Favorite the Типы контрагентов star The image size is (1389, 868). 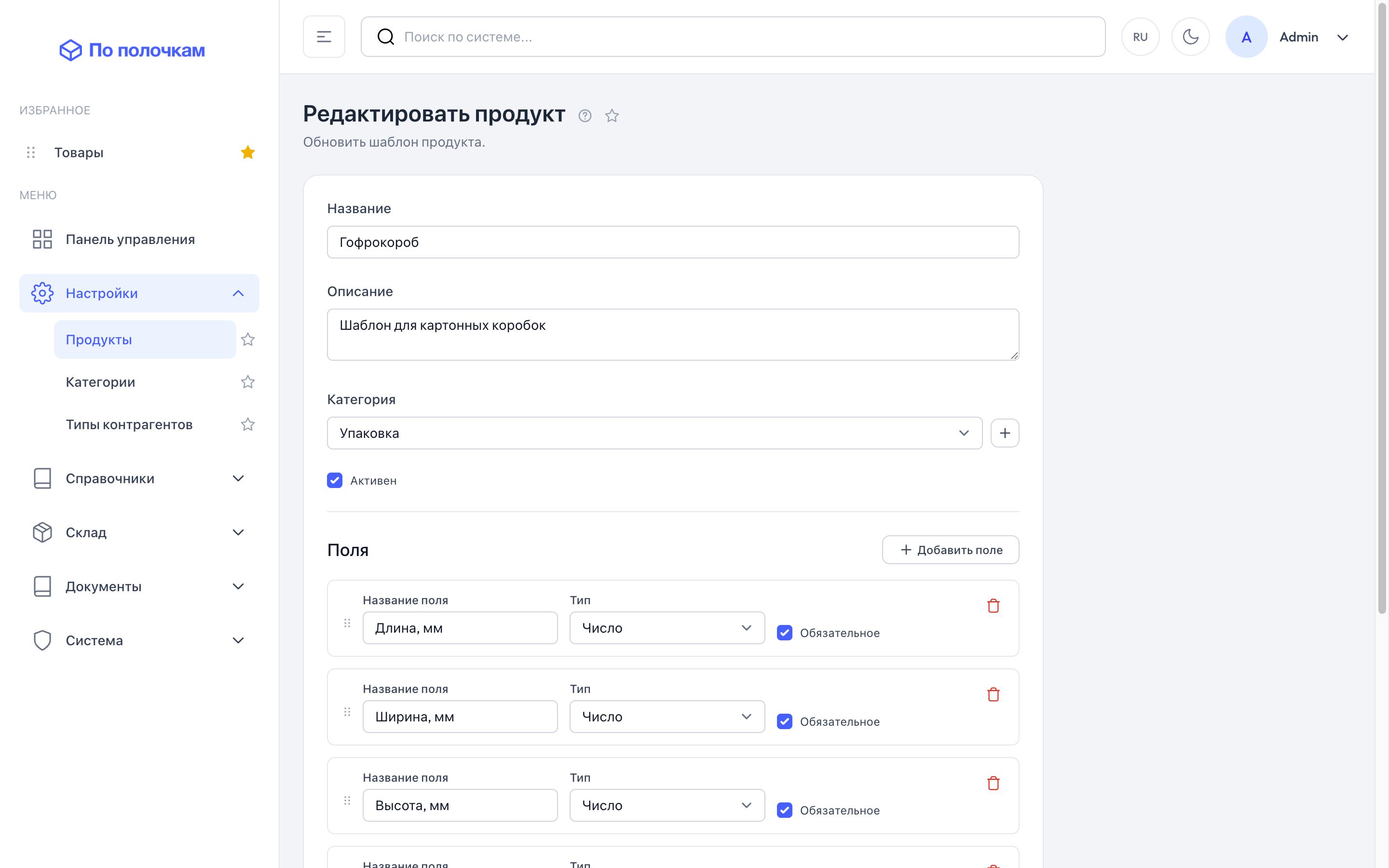[x=248, y=424]
